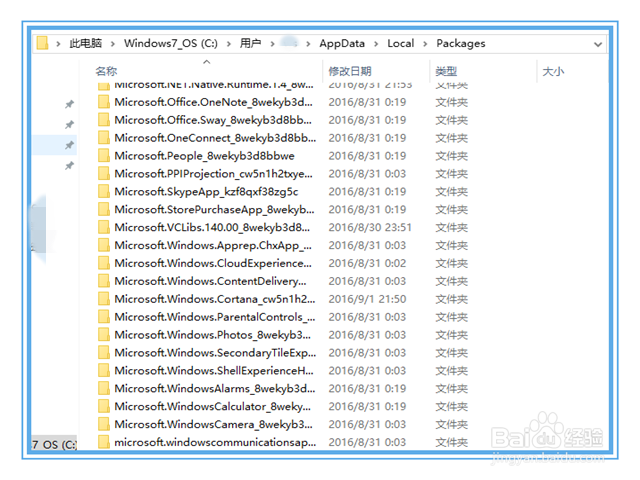Select folder icon of Microsoft.OneConnect

coord(104,138)
